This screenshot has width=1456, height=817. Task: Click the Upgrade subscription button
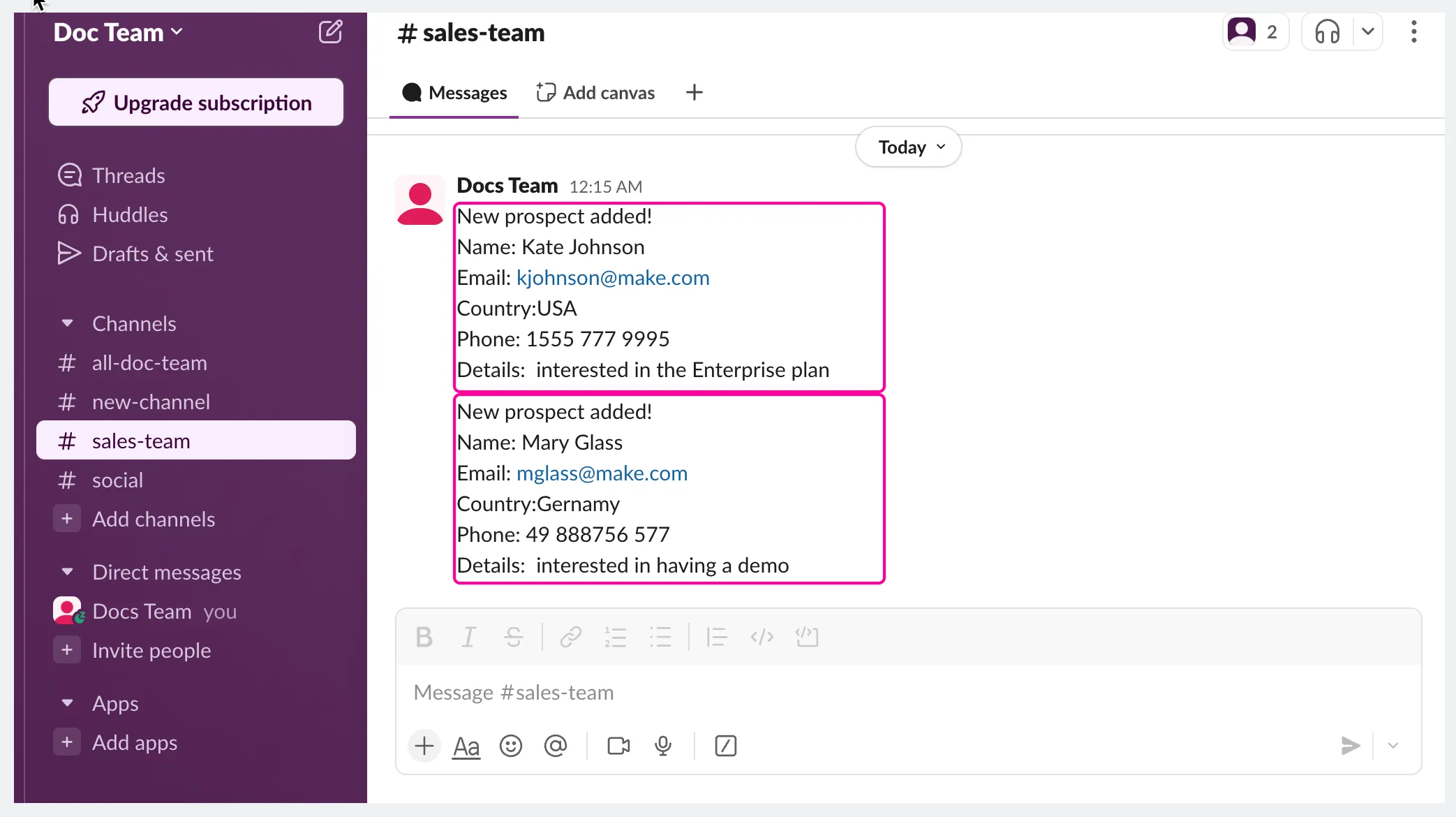[196, 103]
